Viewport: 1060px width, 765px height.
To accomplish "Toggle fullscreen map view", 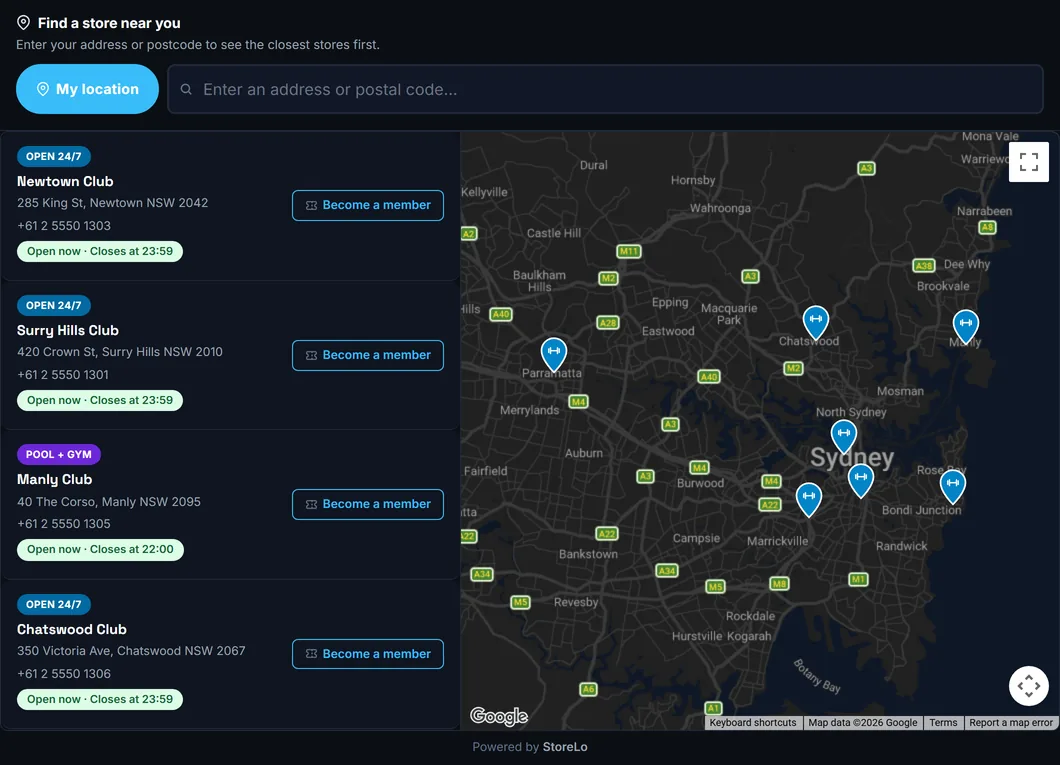I will click(x=1028, y=162).
